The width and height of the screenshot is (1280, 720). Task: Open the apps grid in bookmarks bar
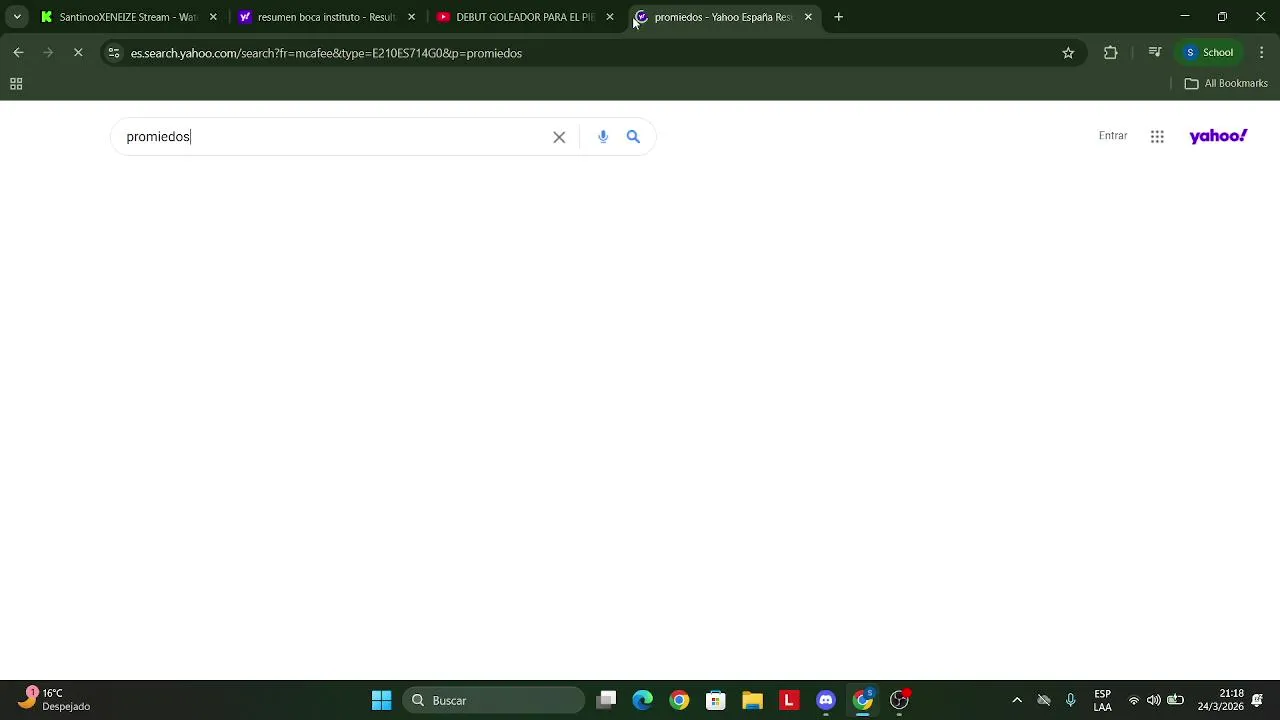click(x=16, y=84)
